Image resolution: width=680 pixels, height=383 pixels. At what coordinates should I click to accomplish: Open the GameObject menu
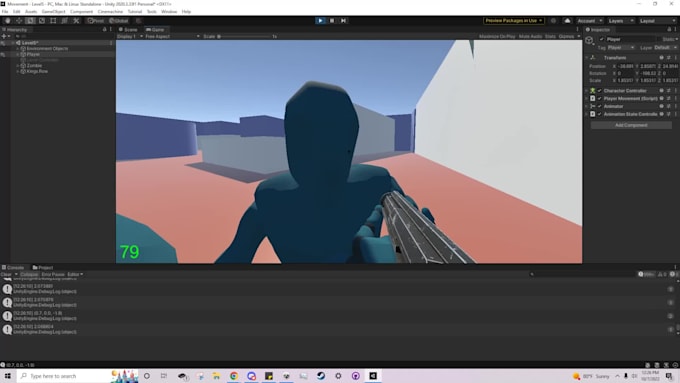(x=53, y=12)
